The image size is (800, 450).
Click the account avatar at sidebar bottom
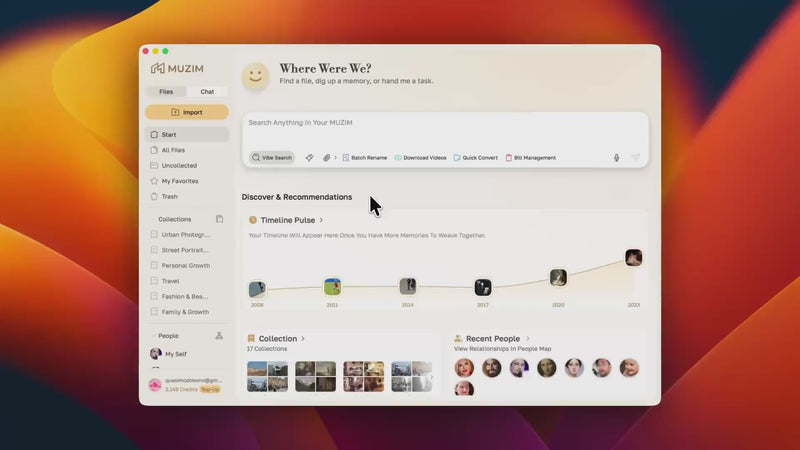click(x=155, y=385)
